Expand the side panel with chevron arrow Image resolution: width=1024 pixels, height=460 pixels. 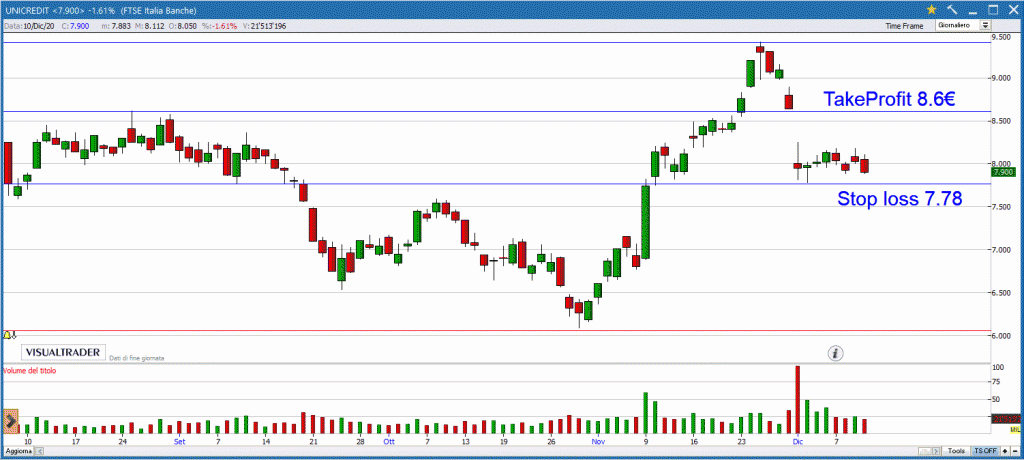coord(10,421)
